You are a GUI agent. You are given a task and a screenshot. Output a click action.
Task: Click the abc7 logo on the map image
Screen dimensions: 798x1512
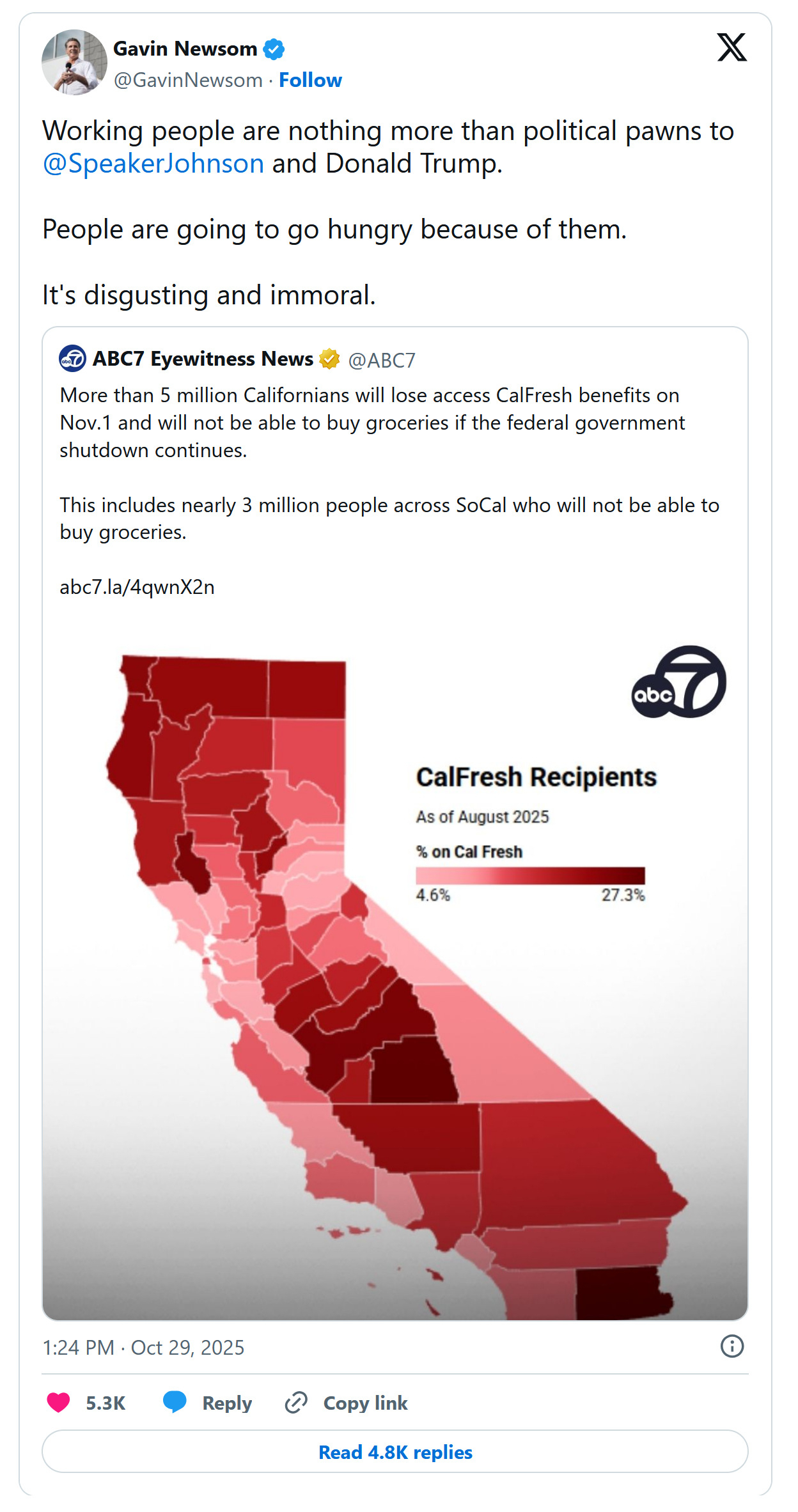pyautogui.click(x=678, y=682)
